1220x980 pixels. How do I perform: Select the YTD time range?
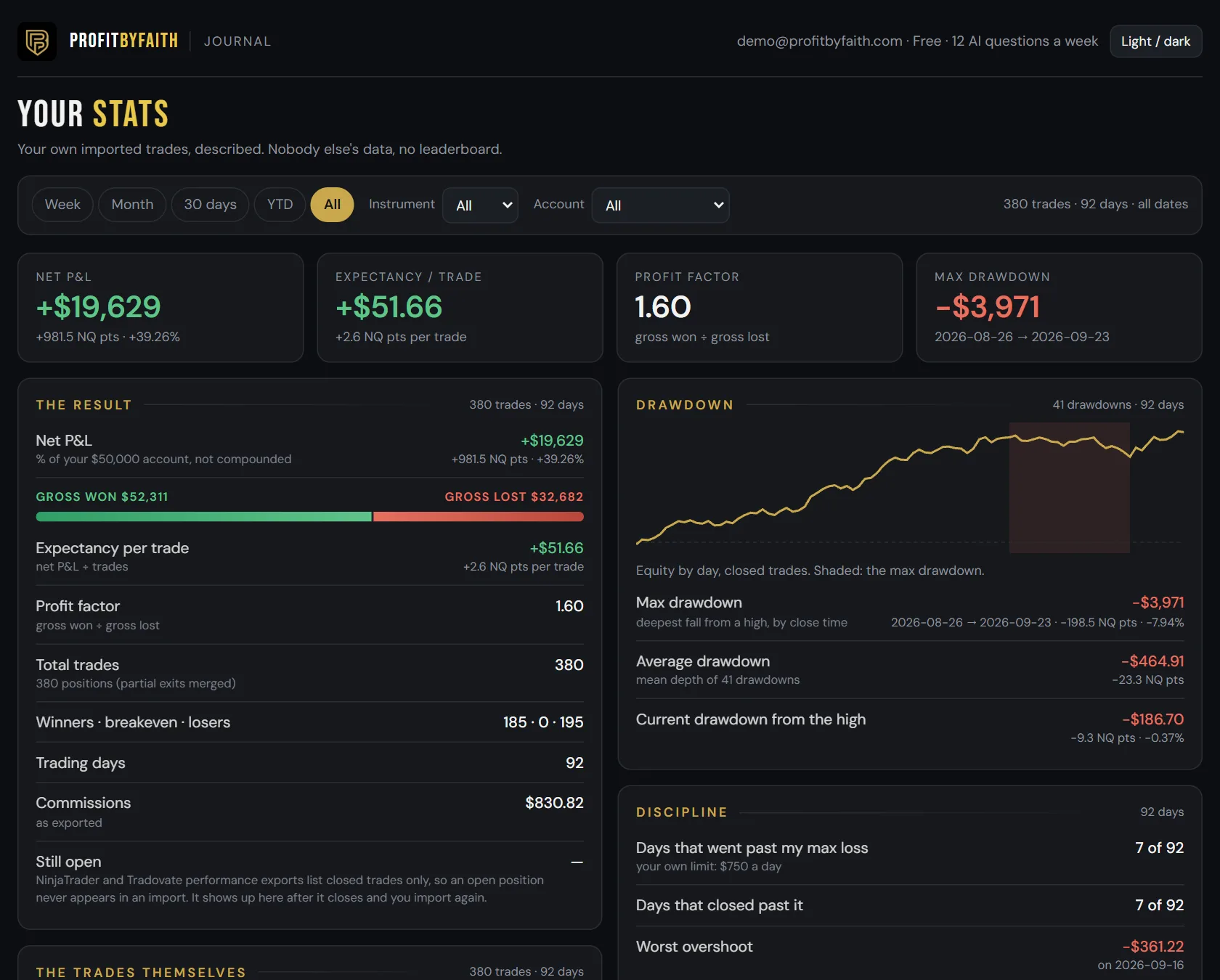point(280,205)
